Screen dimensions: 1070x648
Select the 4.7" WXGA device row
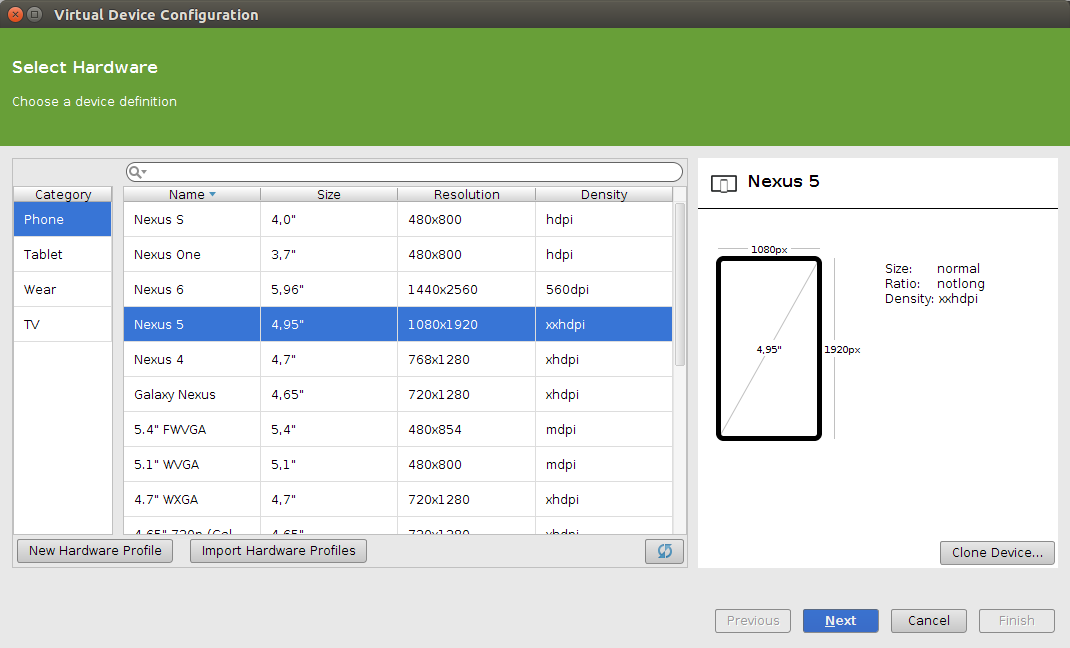pos(398,499)
